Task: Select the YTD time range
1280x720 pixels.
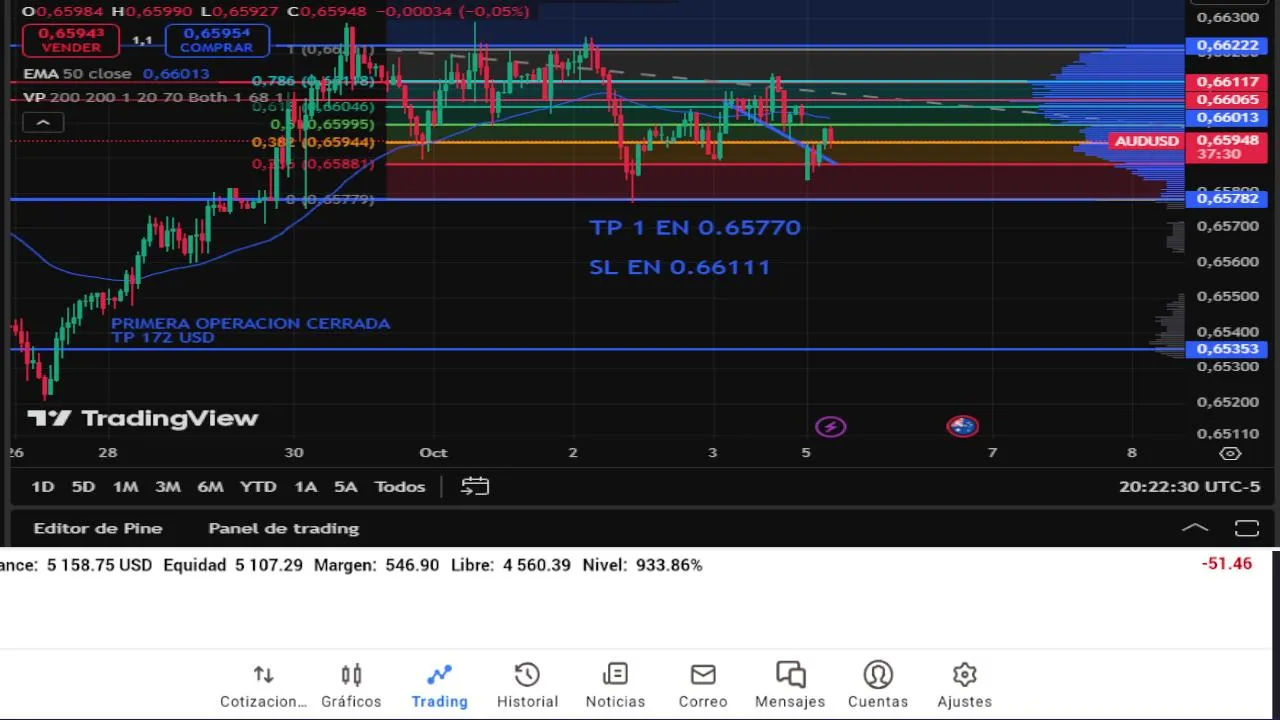Action: point(258,487)
